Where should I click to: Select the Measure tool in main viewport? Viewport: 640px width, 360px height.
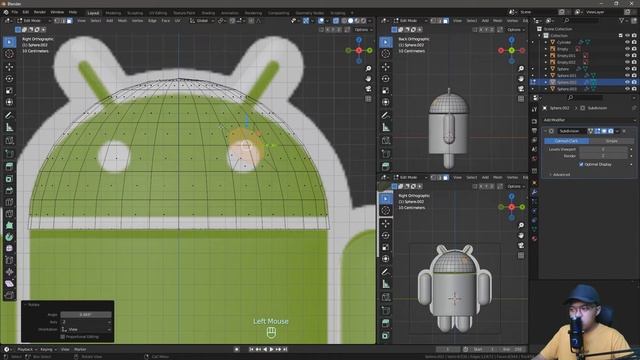click(9, 127)
